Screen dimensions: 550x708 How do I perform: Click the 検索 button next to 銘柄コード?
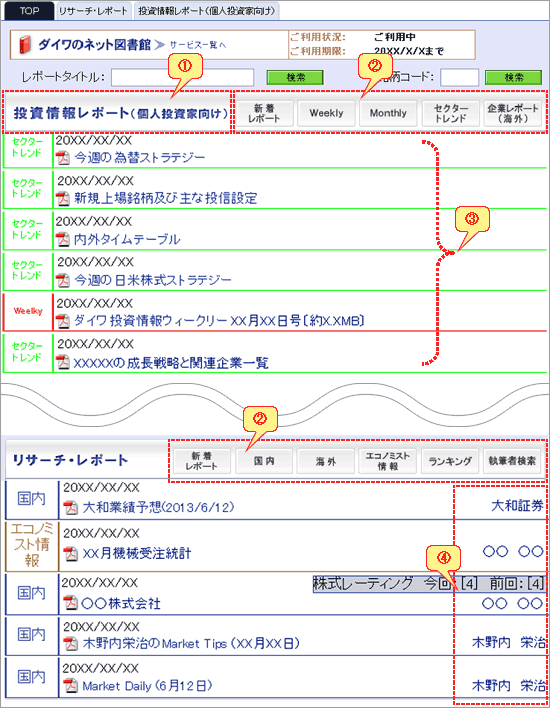coord(513,77)
